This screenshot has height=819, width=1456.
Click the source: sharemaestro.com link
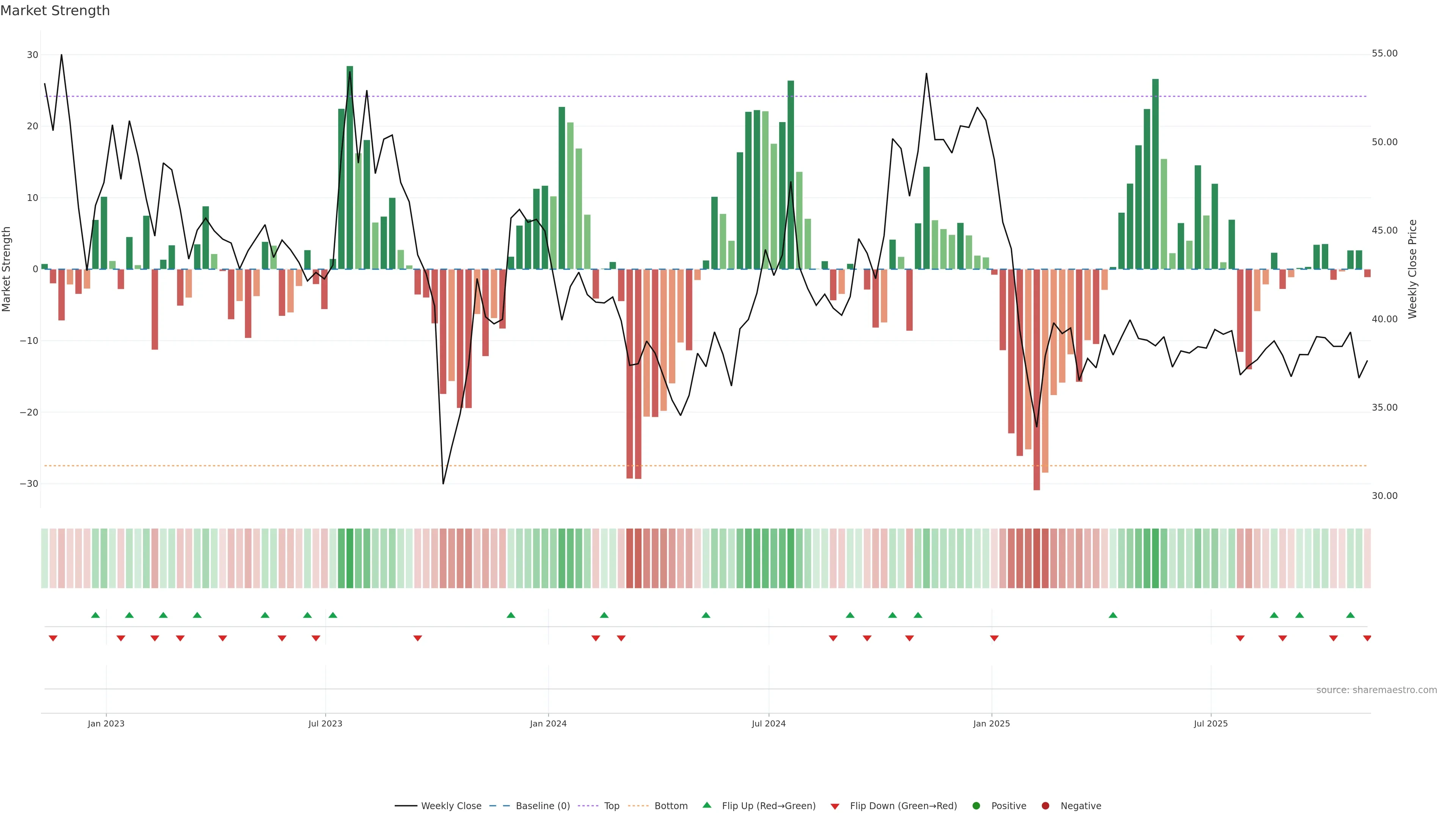1376,690
